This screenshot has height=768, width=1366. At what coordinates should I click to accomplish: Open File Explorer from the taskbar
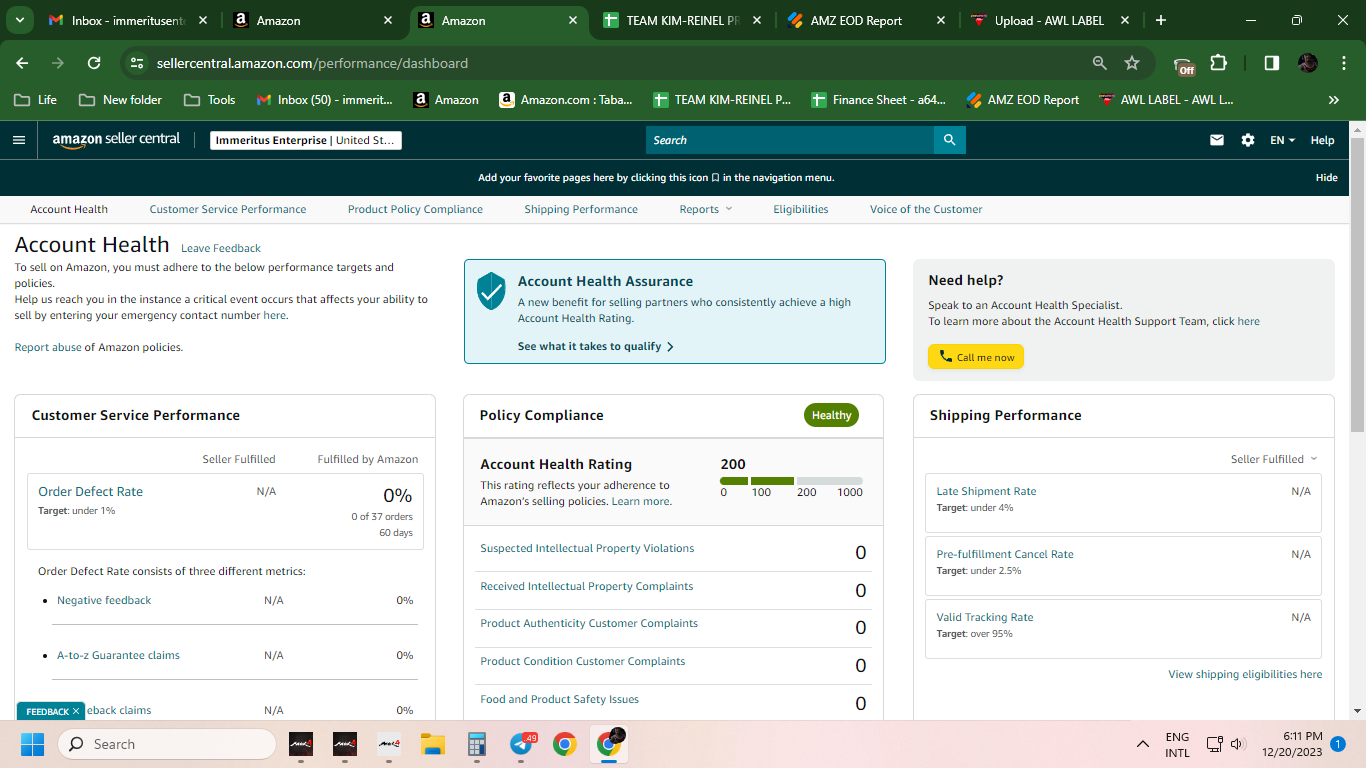tap(432, 744)
